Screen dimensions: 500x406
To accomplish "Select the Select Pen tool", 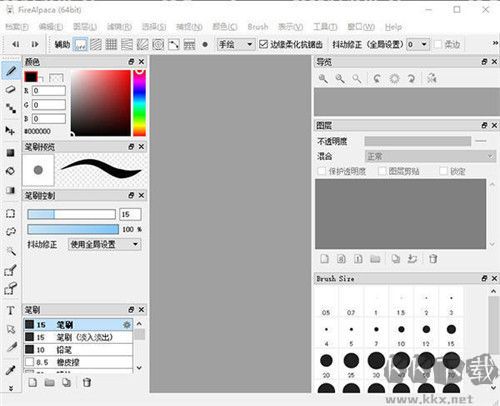I will tap(11, 270).
